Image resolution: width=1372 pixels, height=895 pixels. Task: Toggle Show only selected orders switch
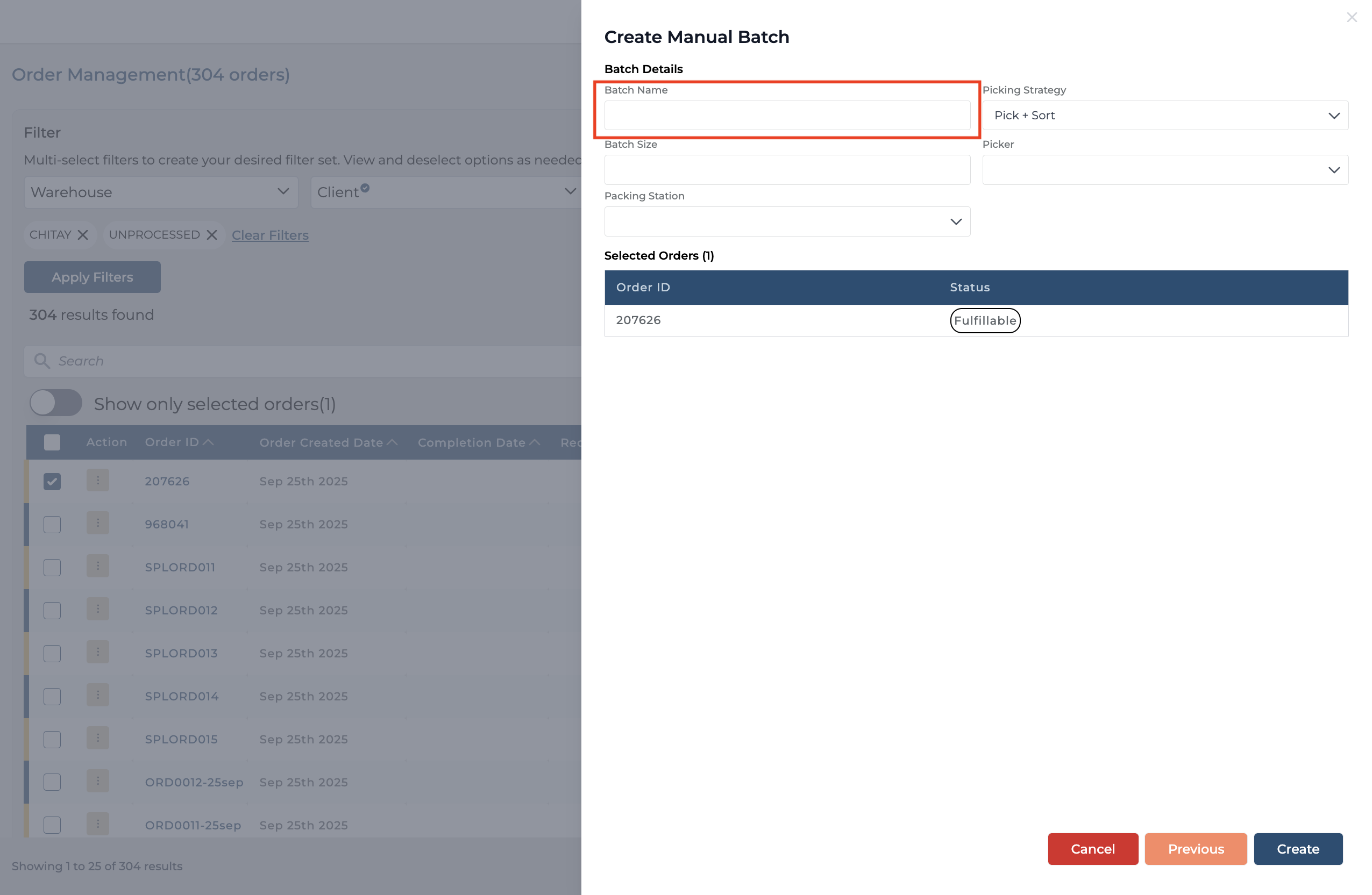click(56, 403)
